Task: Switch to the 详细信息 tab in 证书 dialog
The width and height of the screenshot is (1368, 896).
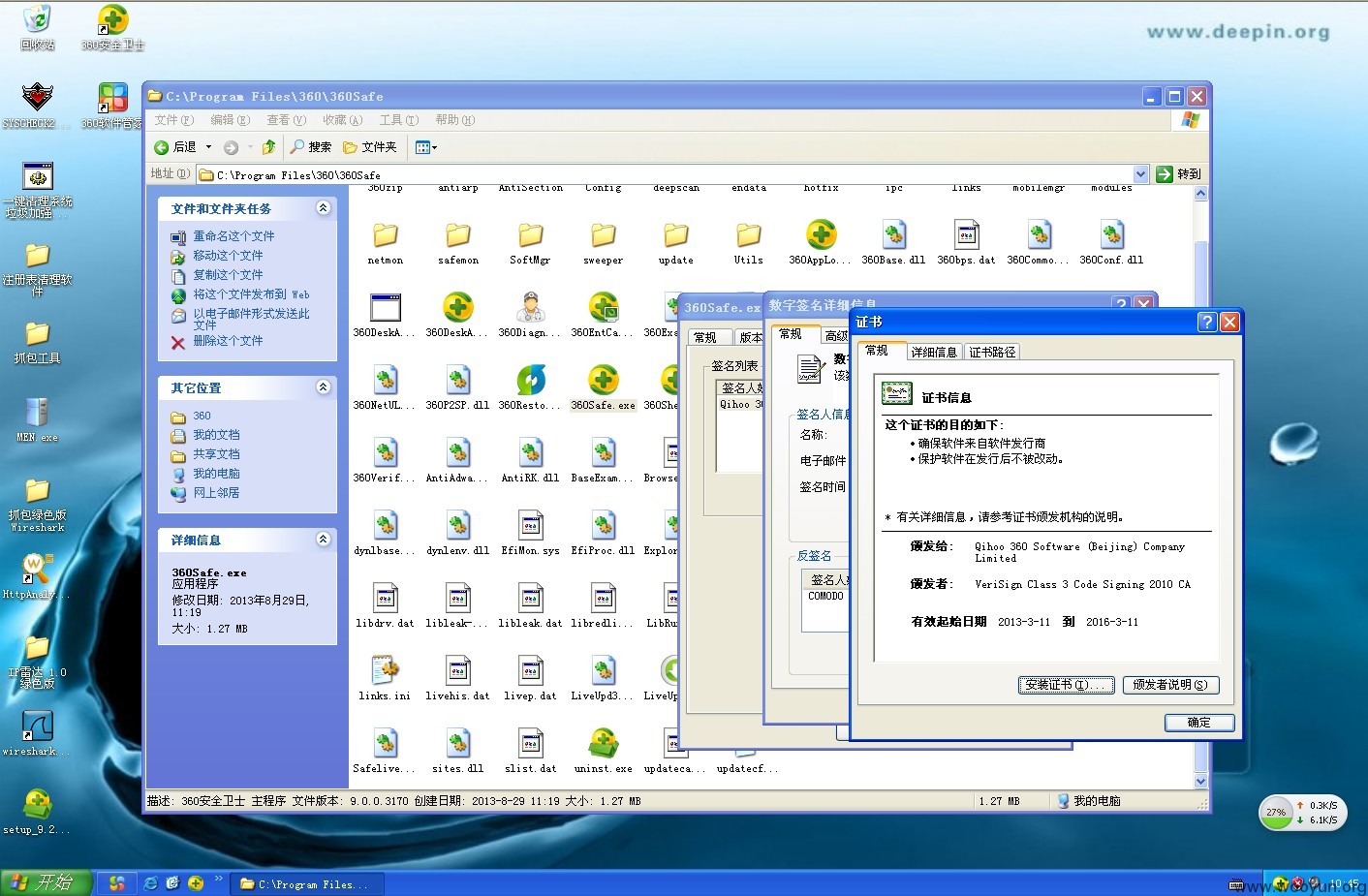Action: pos(934,352)
